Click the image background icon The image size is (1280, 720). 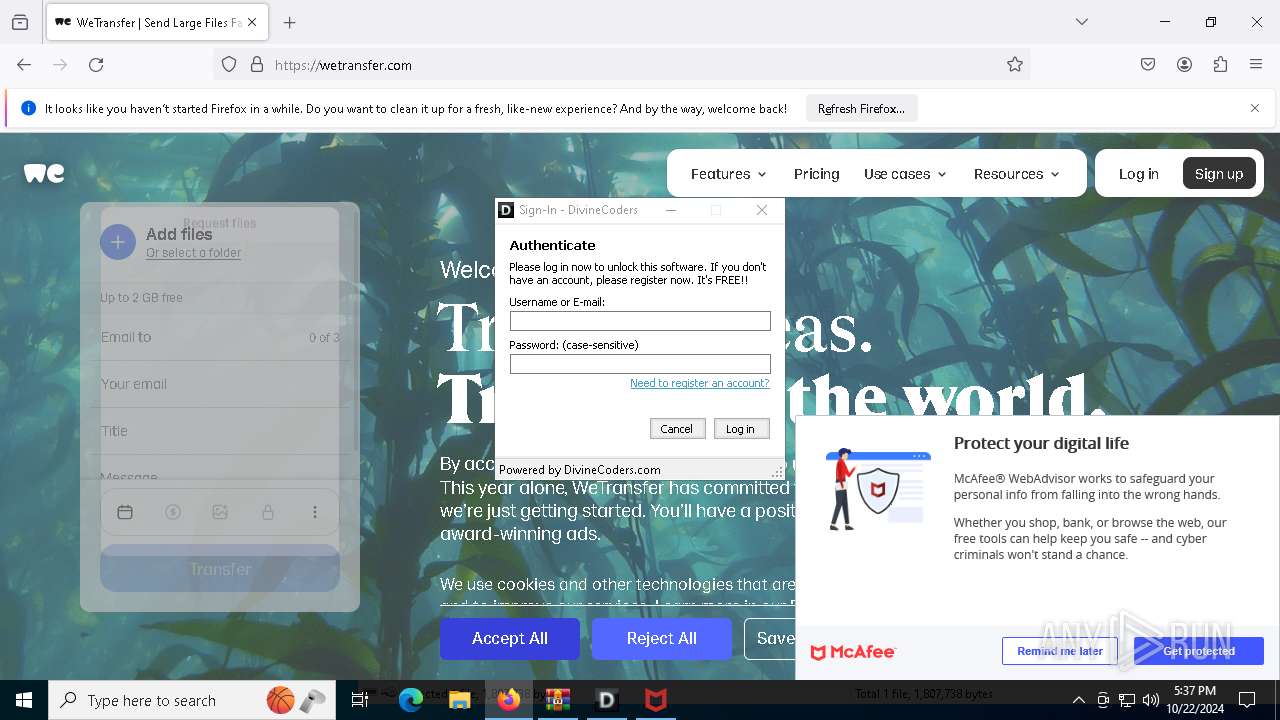pyautogui.click(x=220, y=512)
